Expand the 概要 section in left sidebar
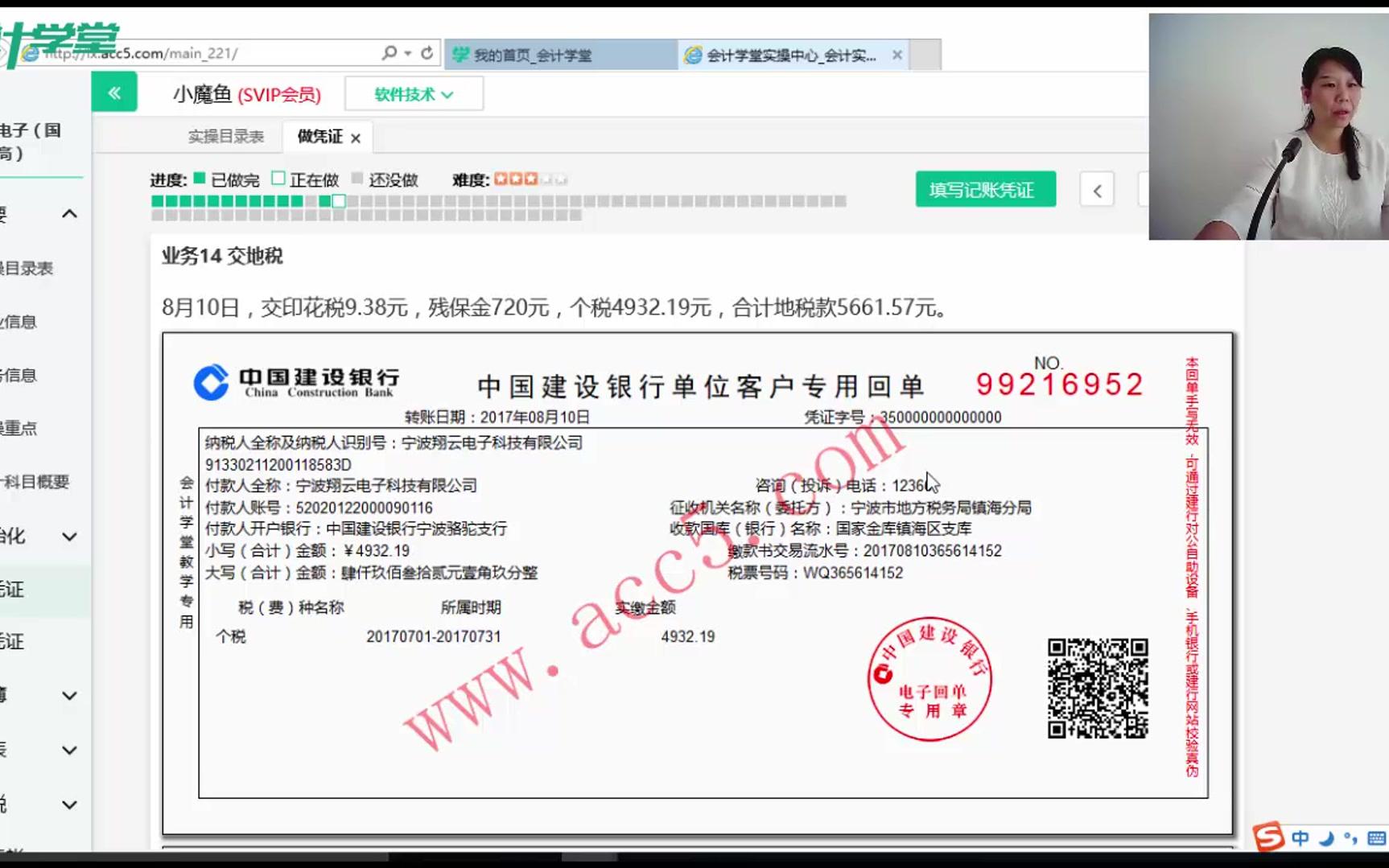The image size is (1389, 868). coord(70,213)
